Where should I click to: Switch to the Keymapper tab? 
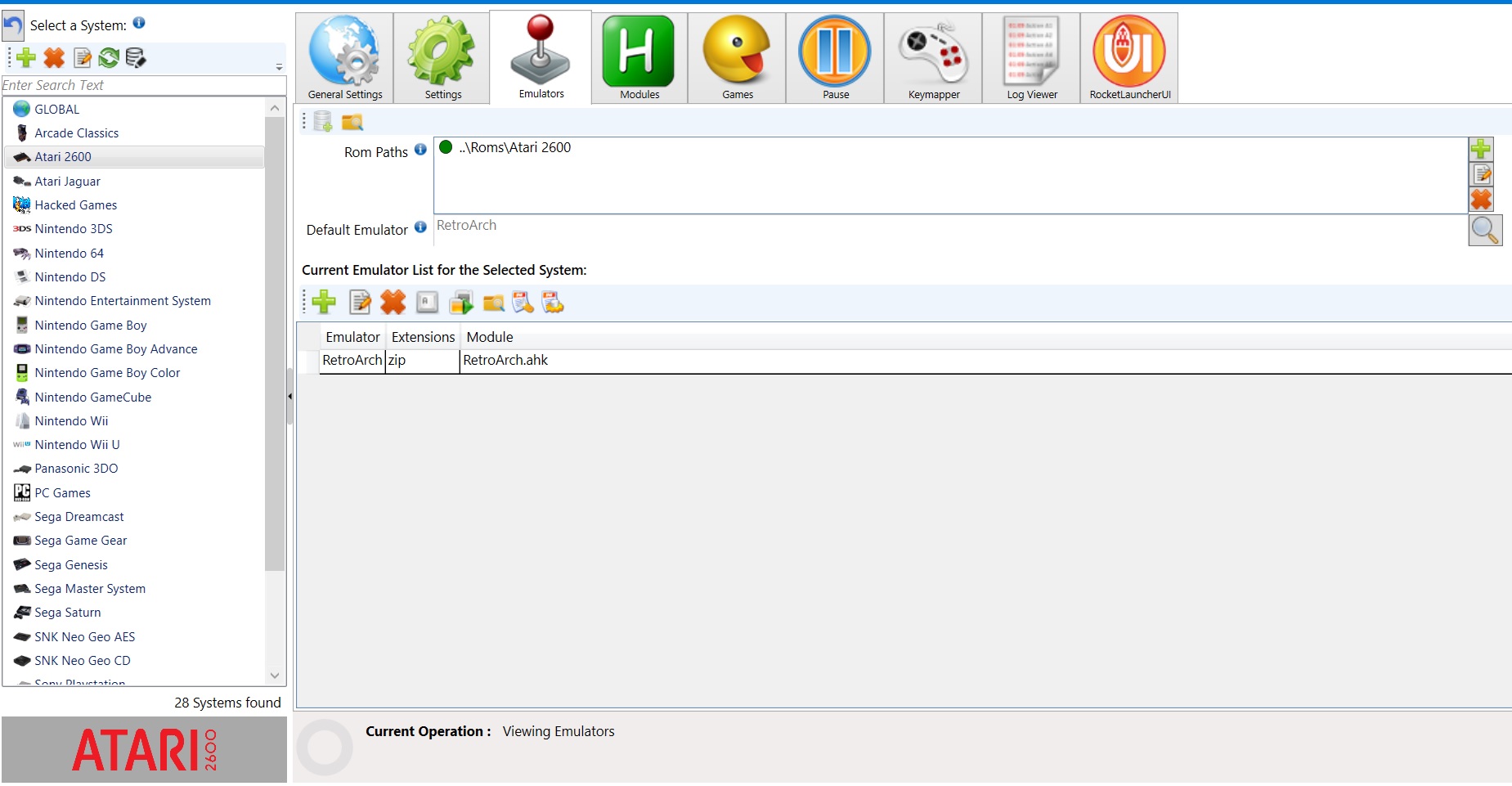(933, 59)
